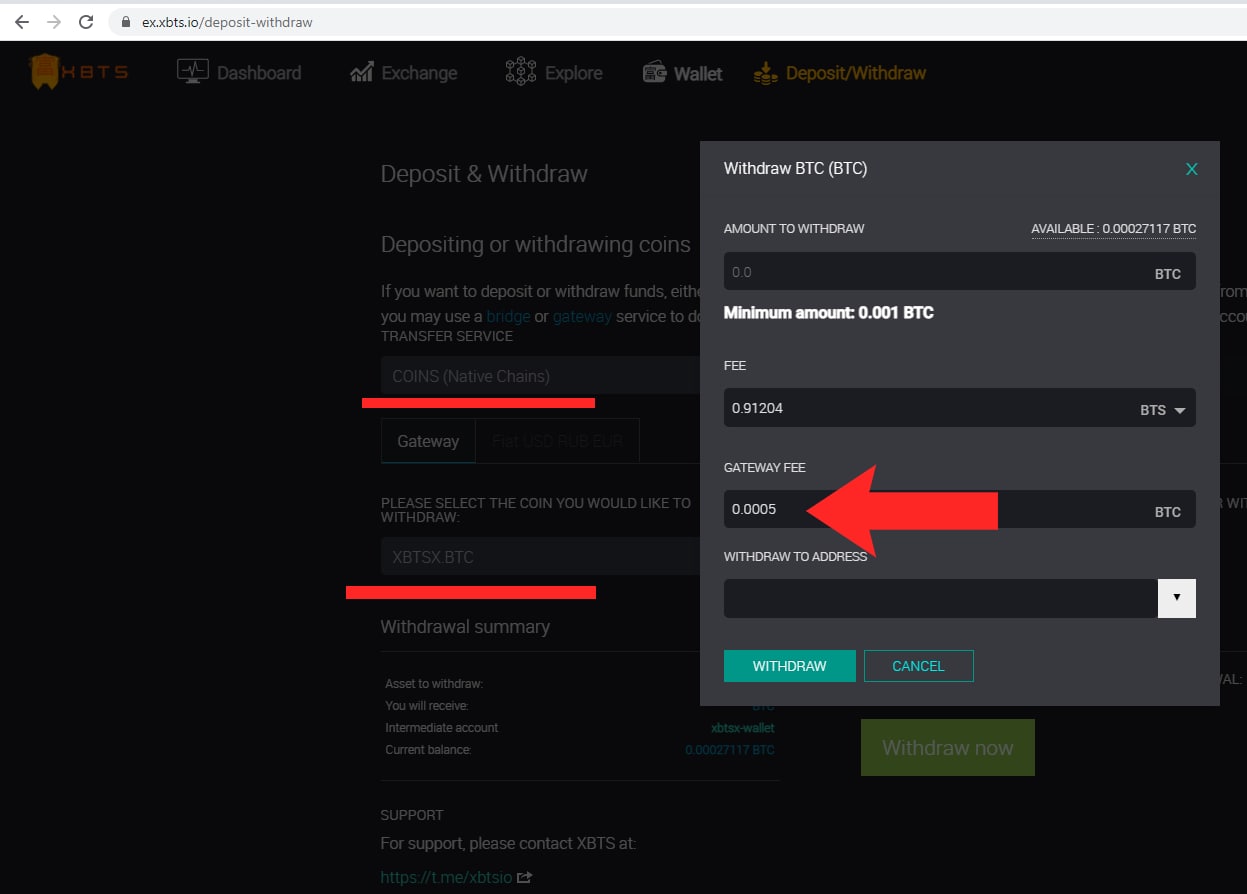Click the Withdraw to Address field
The width and height of the screenshot is (1247, 894).
[940, 598]
